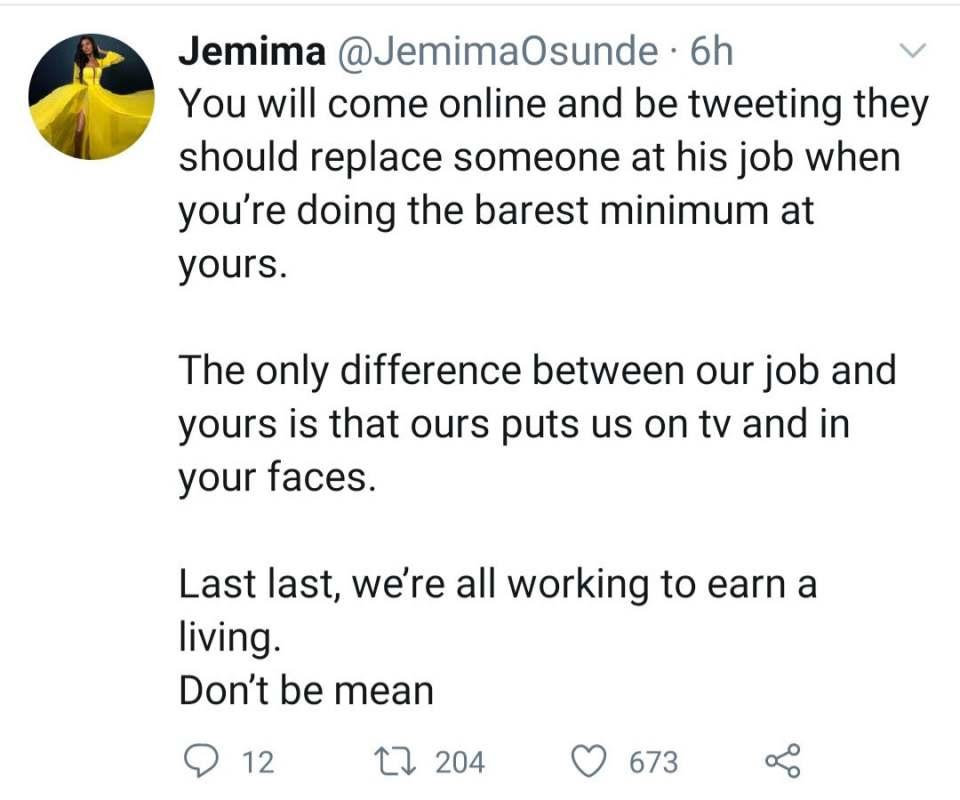
Task: Click the line starting "The only difference between"
Action: click(x=538, y=371)
